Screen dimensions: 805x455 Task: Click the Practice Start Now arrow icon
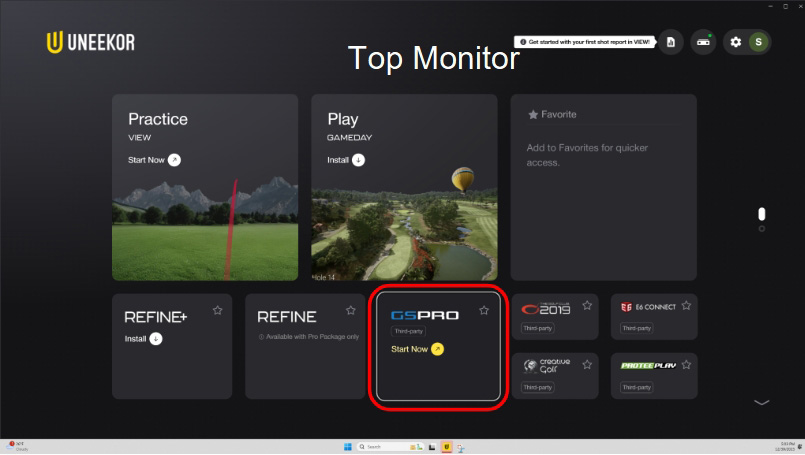(x=174, y=160)
